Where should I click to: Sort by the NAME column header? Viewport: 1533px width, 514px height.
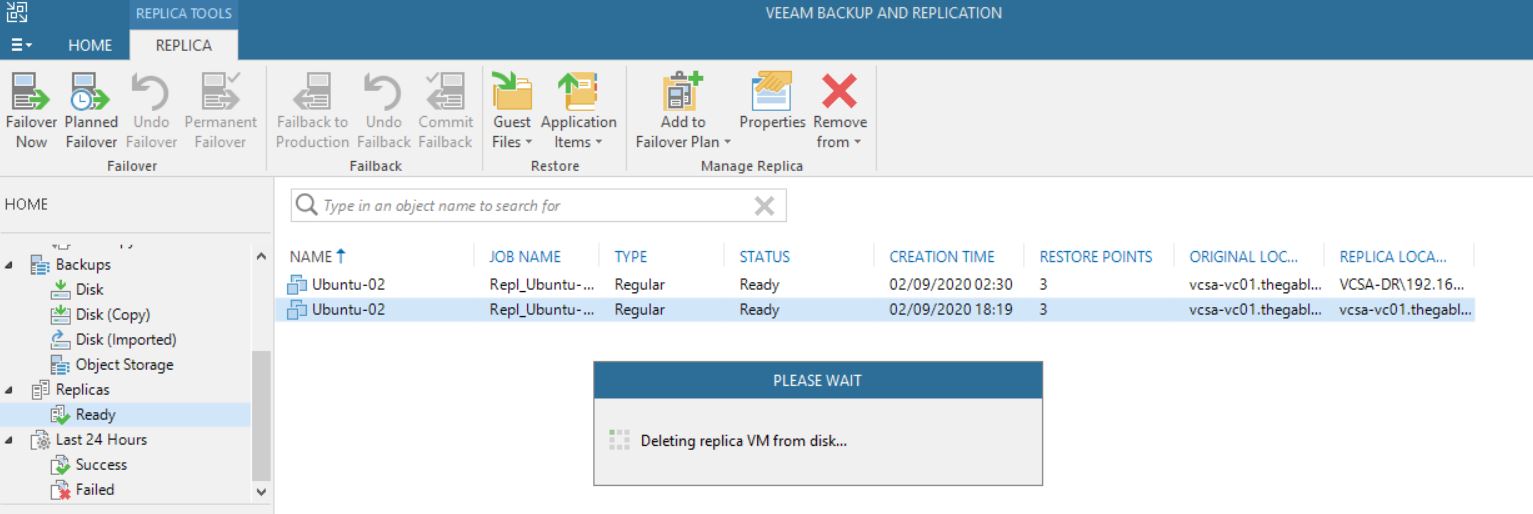tap(316, 257)
